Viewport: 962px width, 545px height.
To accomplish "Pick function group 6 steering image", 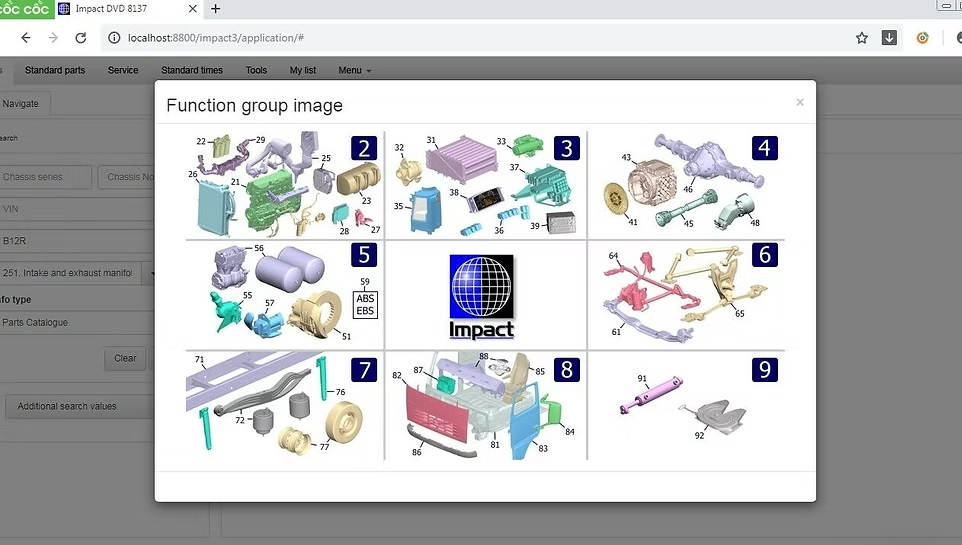I will pos(686,295).
